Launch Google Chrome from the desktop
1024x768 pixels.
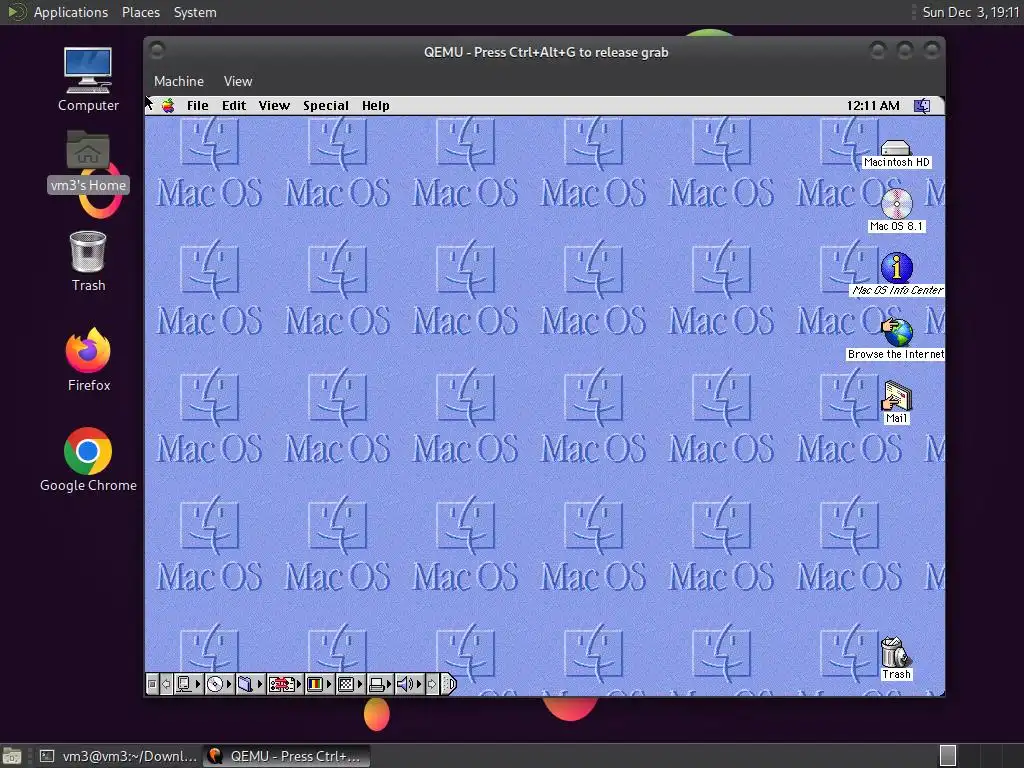[x=88, y=460]
